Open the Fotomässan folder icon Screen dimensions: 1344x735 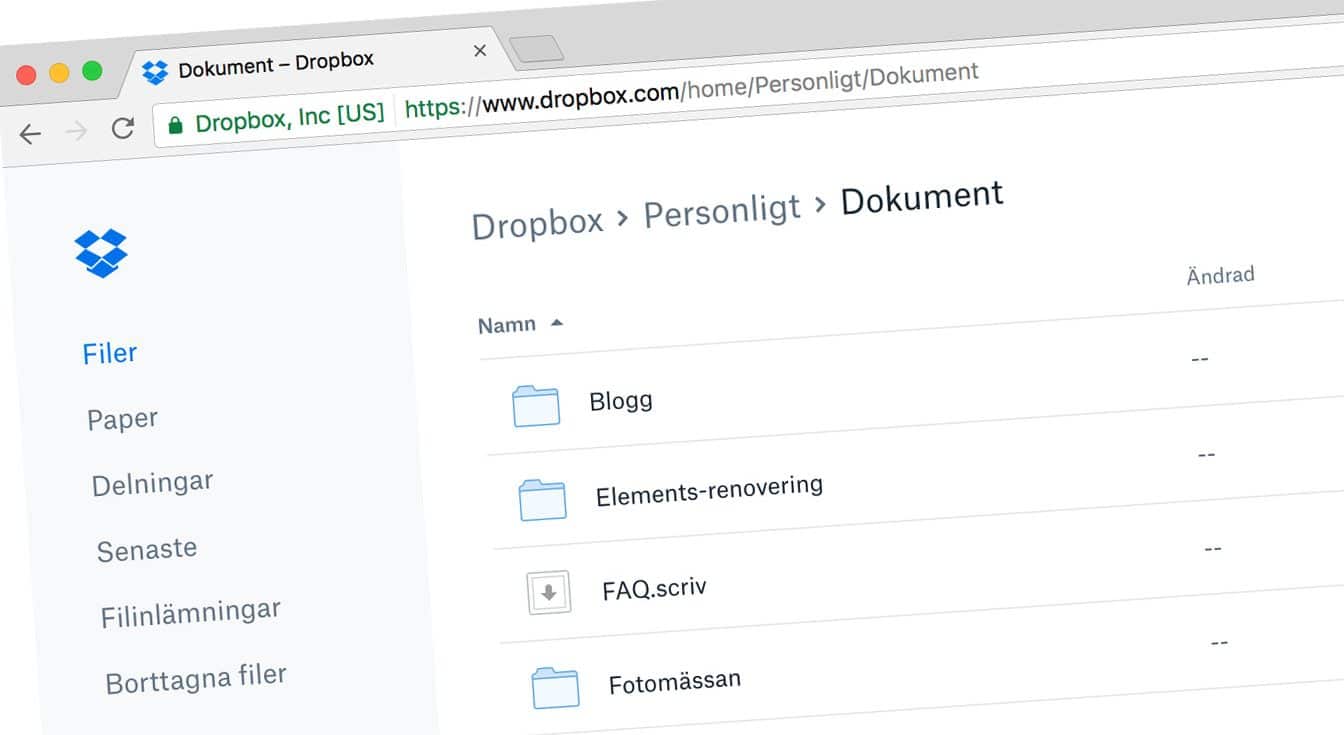coord(555,687)
